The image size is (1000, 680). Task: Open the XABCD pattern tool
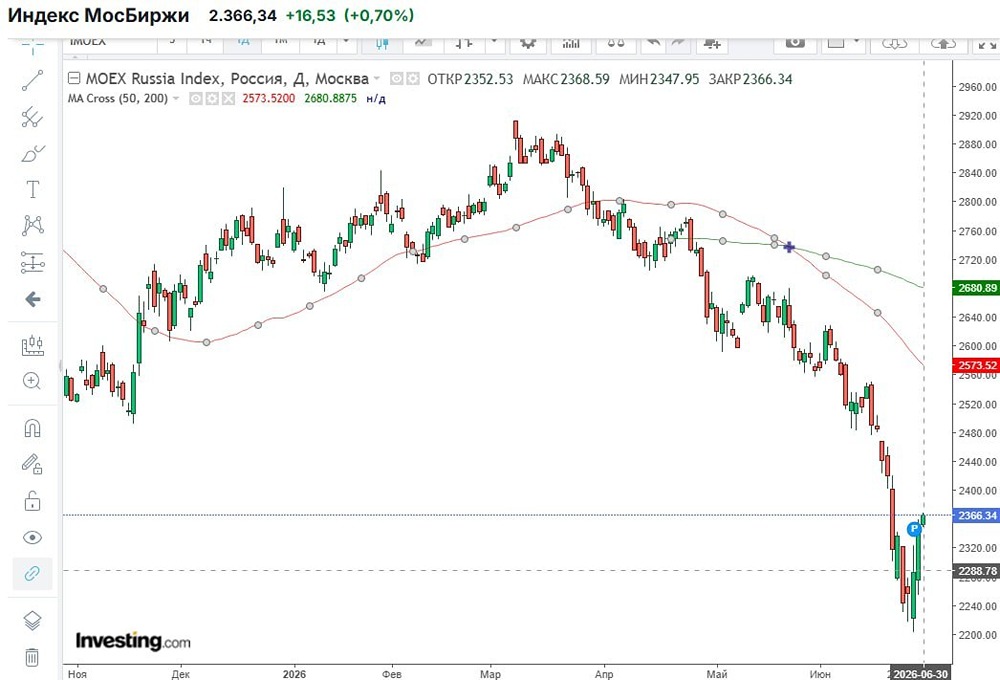coord(33,225)
